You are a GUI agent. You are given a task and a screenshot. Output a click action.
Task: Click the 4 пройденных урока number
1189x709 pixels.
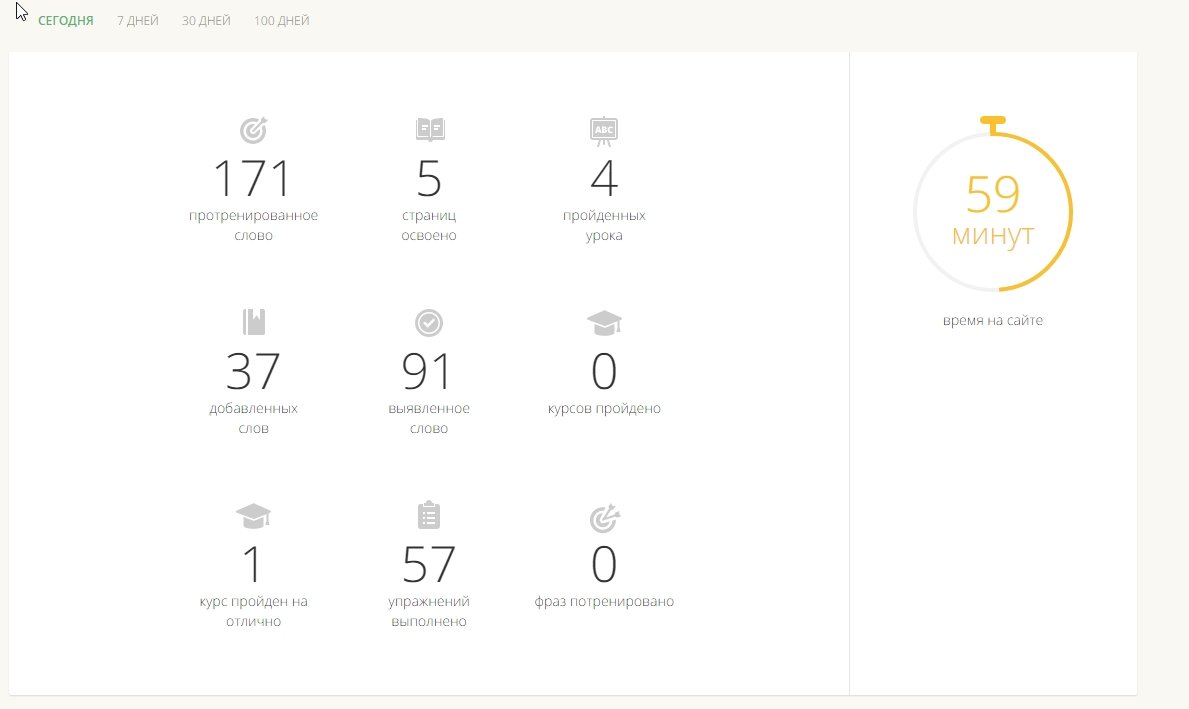pos(604,180)
